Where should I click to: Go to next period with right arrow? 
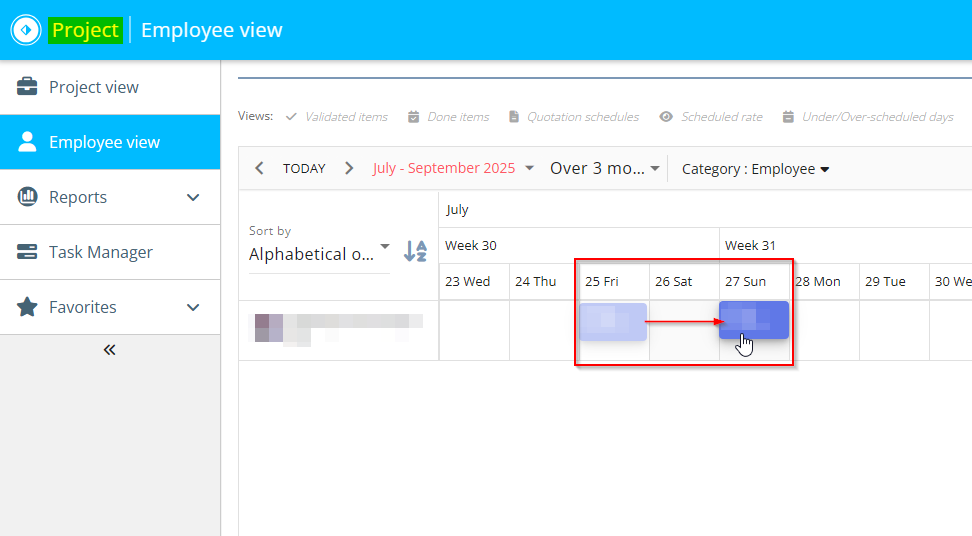click(x=349, y=168)
